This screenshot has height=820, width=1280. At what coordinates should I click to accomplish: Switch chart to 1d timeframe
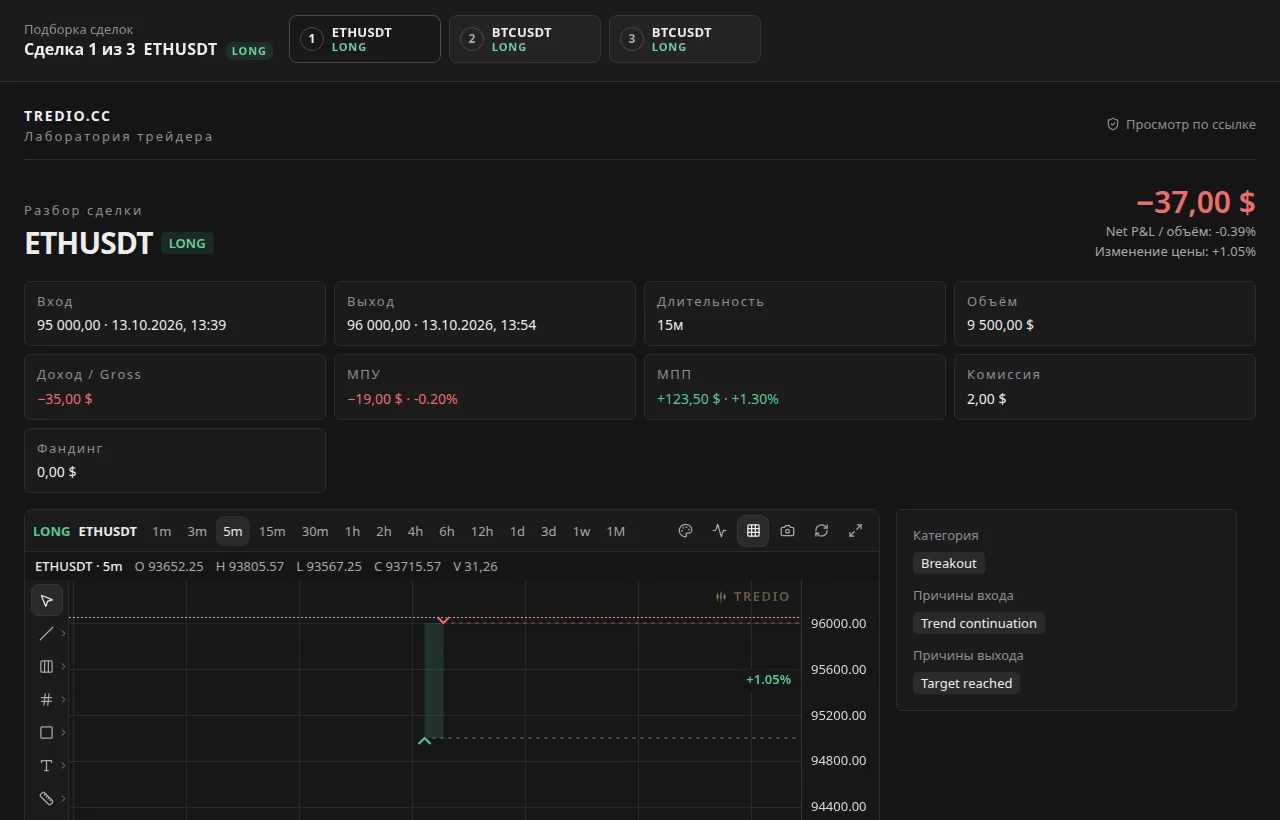[517, 531]
